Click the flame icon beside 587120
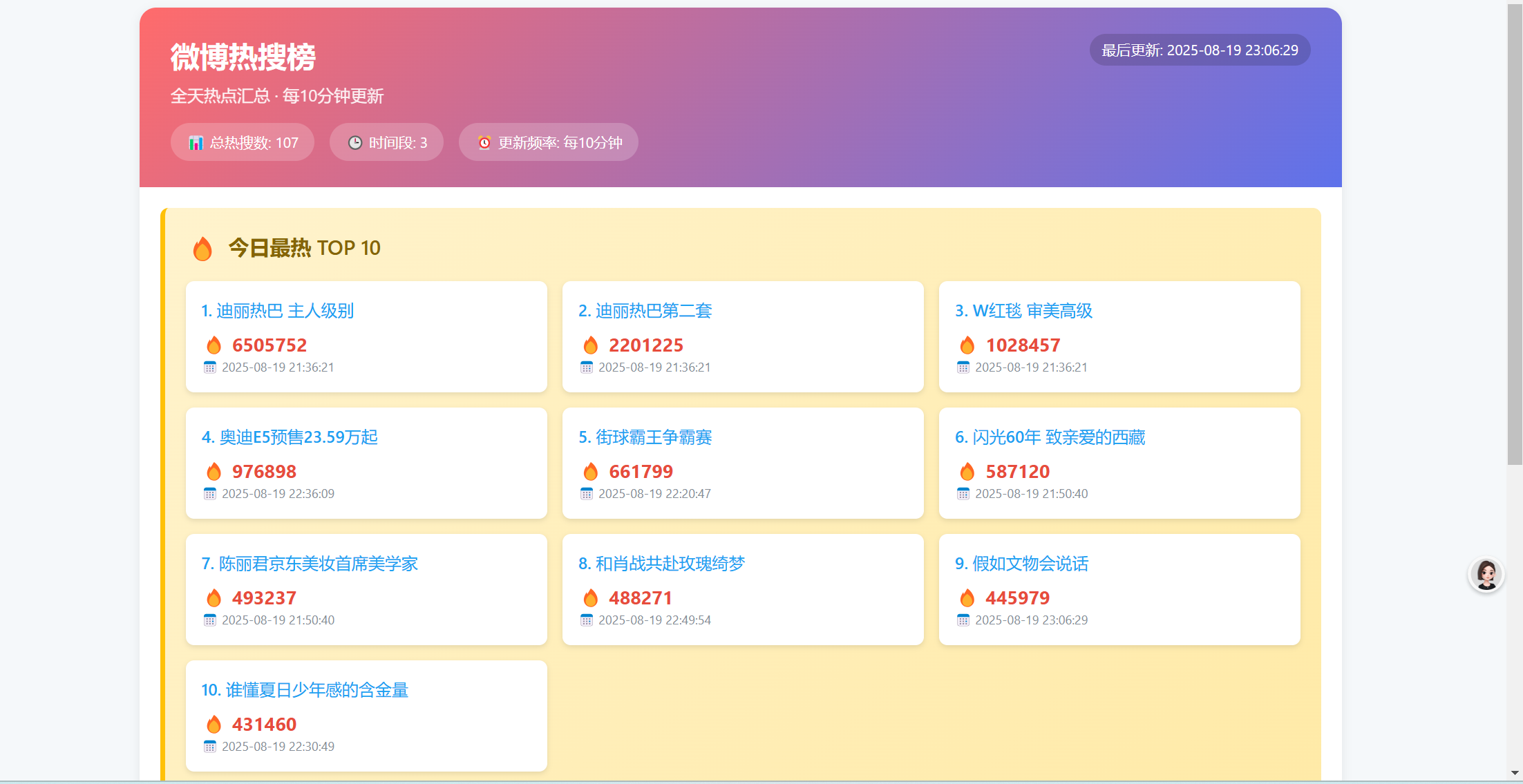Image resolution: width=1523 pixels, height=784 pixels. pyautogui.click(x=967, y=472)
